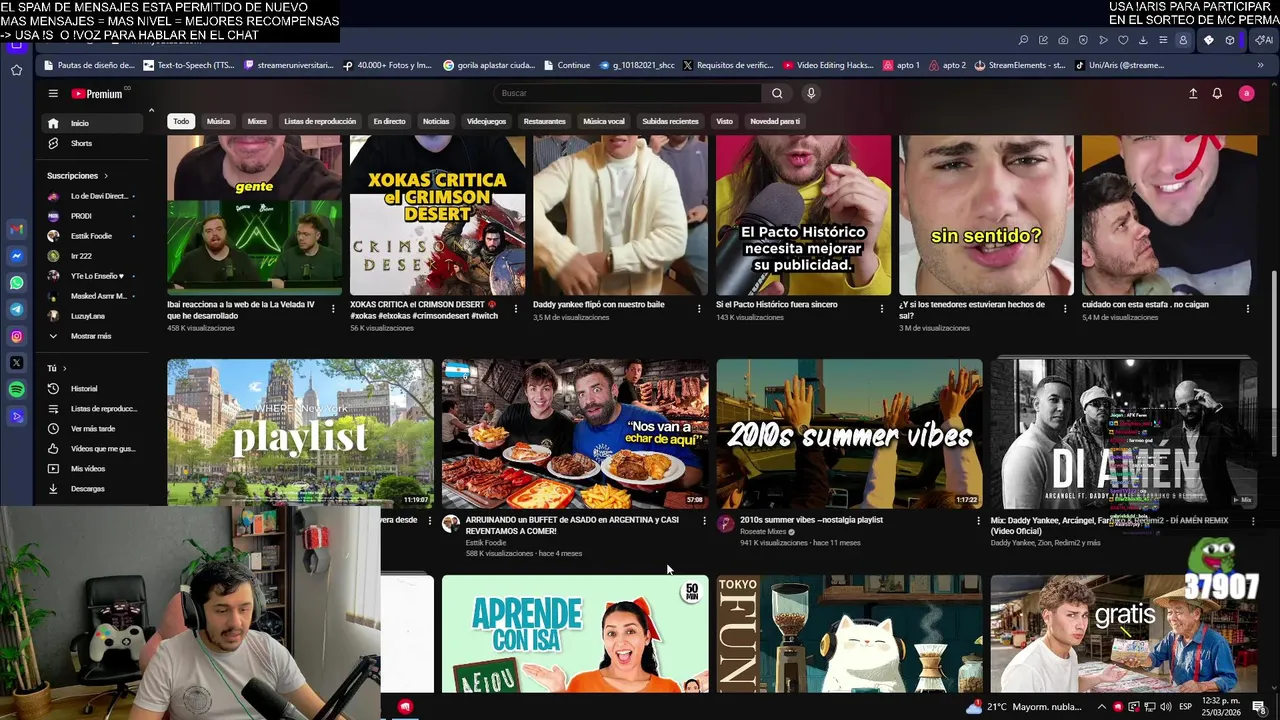Open the Text-to-Speech bookmark
Image resolution: width=1280 pixels, height=720 pixels.
189,65
